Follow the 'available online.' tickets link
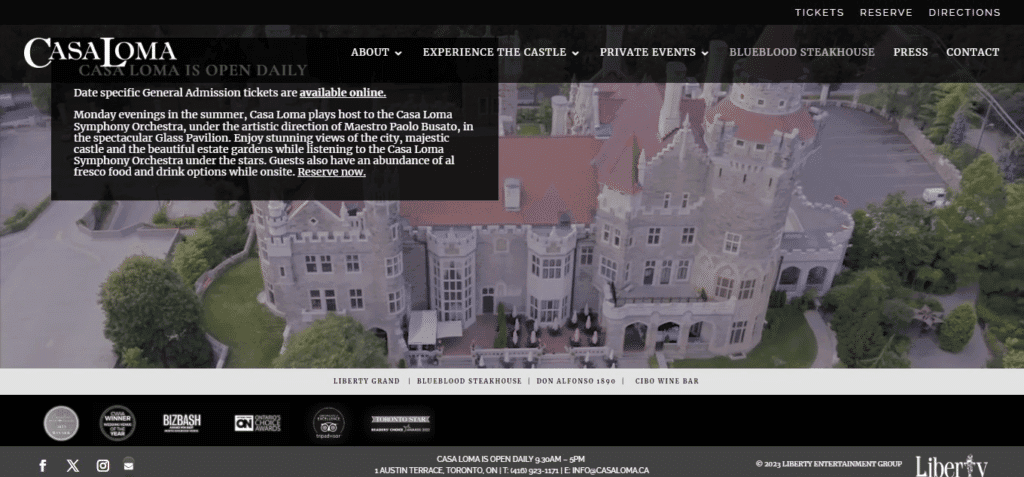 (342, 93)
